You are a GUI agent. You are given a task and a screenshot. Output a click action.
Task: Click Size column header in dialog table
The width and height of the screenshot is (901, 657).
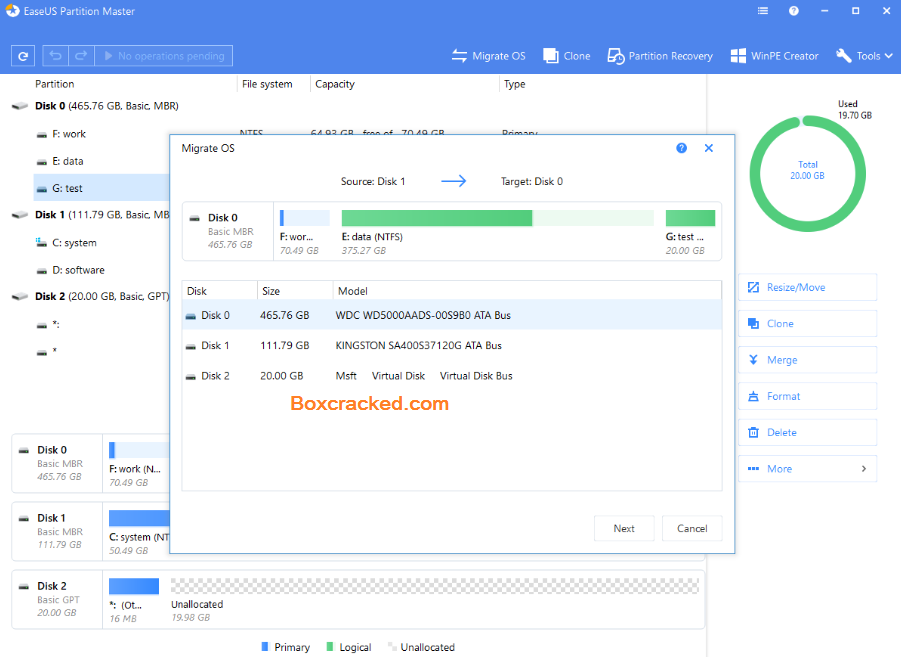coord(271,291)
